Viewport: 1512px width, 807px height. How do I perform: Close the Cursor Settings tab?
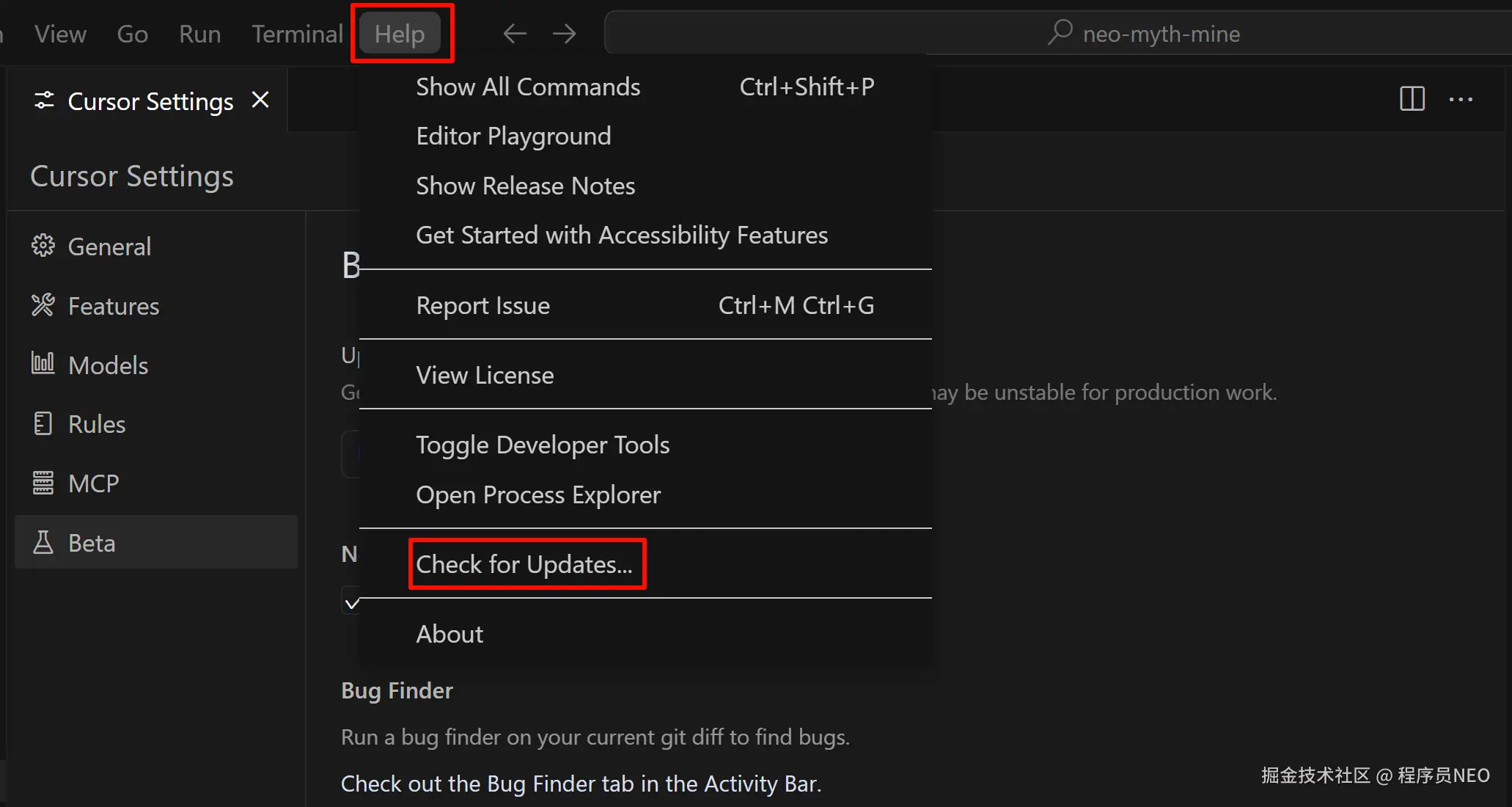click(260, 100)
